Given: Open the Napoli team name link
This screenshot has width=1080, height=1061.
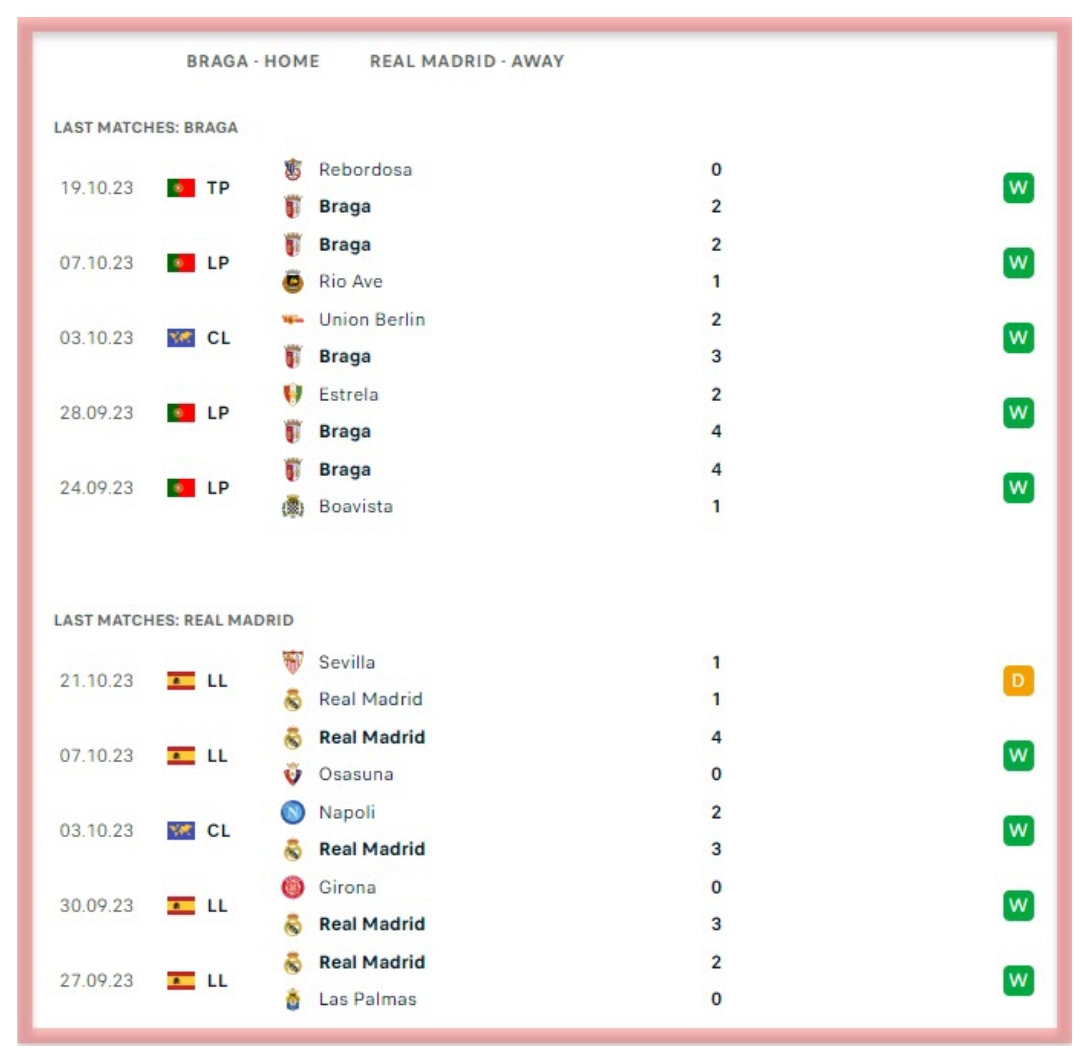Looking at the screenshot, I should point(347,813).
